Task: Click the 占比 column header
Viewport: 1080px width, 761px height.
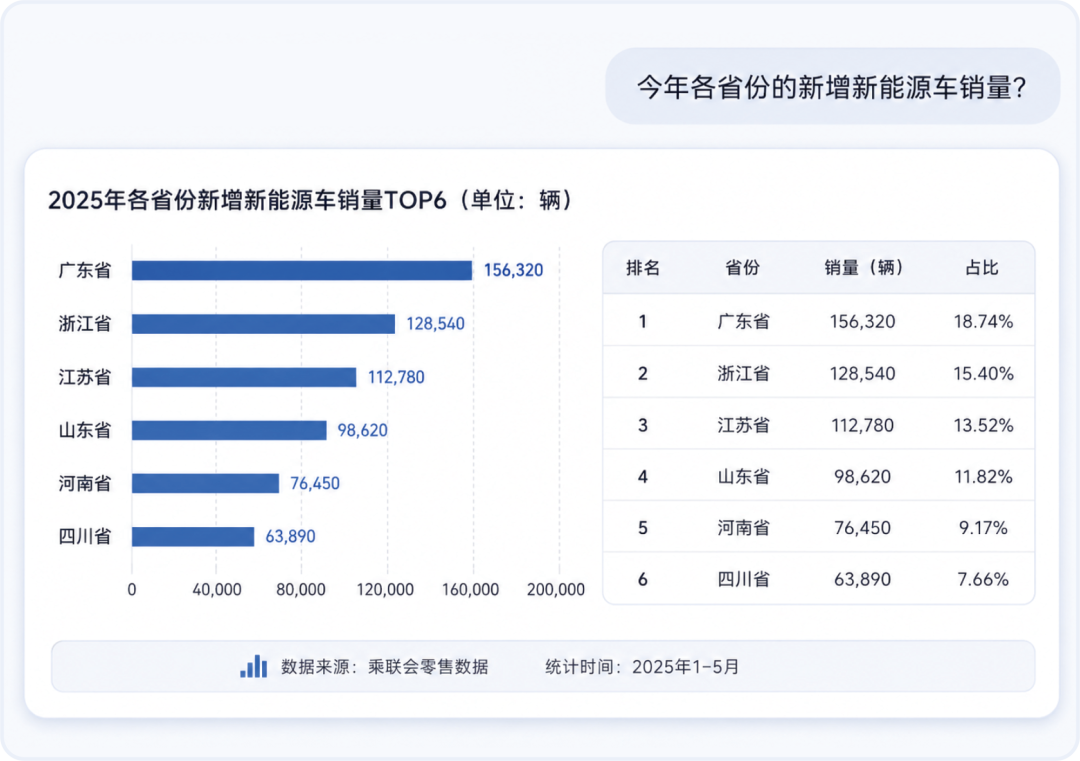Action: pyautogui.click(x=982, y=267)
